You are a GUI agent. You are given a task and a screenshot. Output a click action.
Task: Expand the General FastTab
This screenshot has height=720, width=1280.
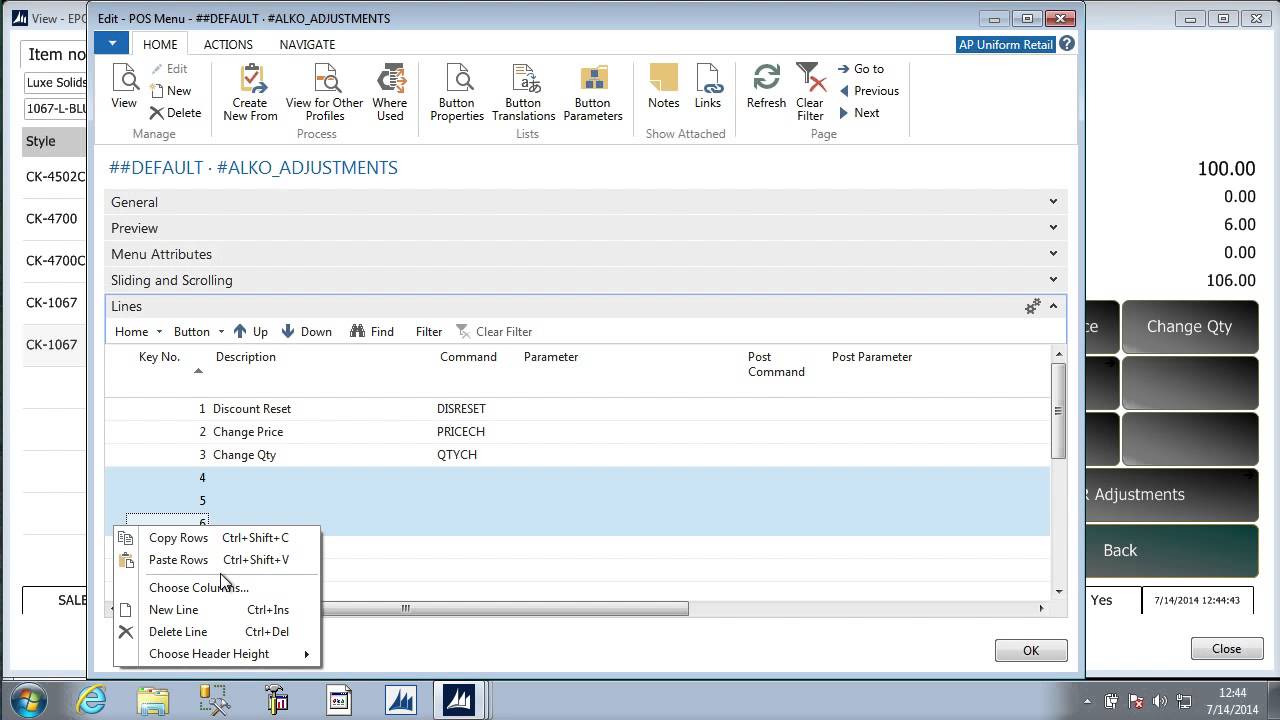tap(586, 202)
